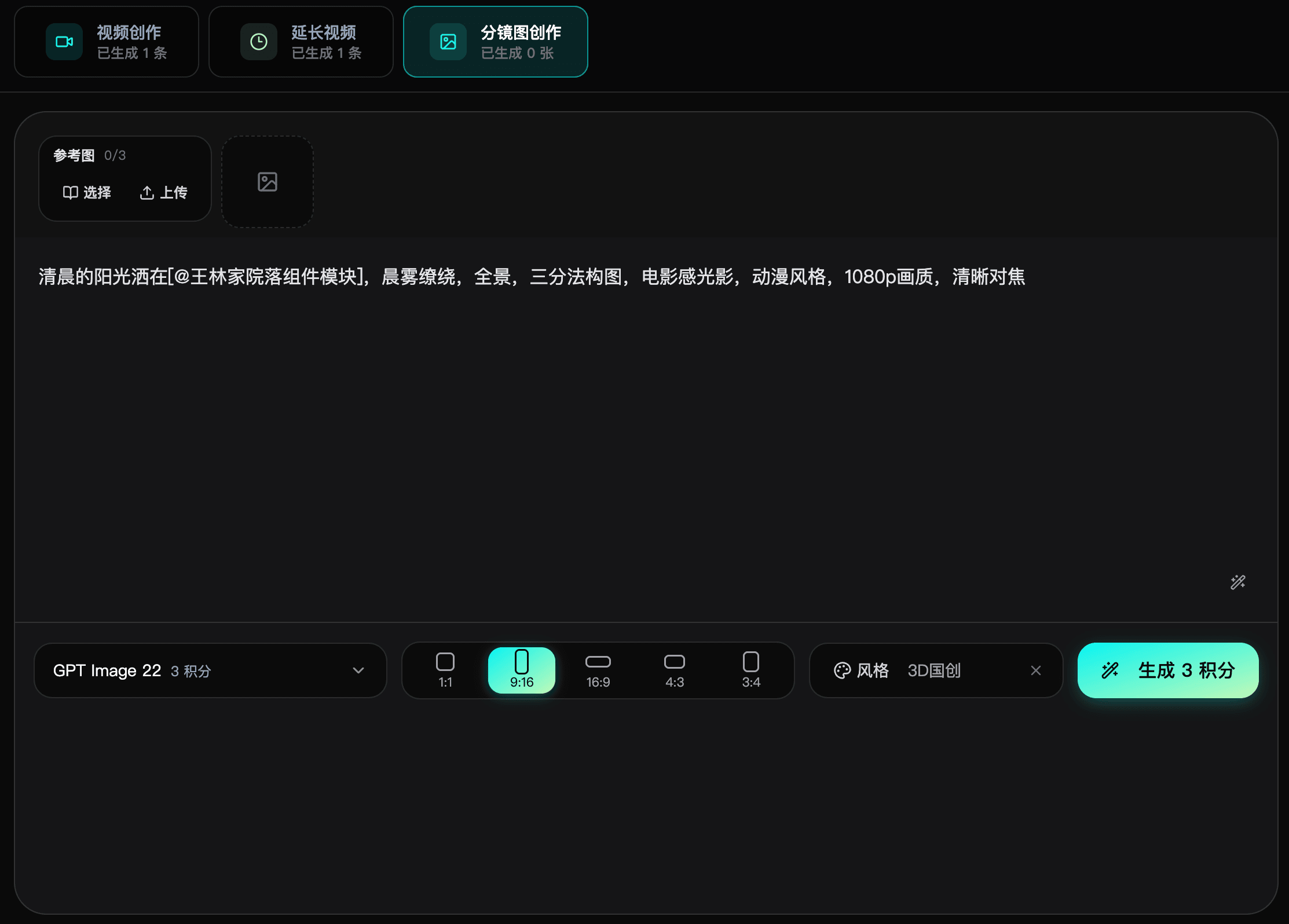Click the image icon on 分镜图创作
Viewport: 1289px width, 924px height.
(448, 42)
